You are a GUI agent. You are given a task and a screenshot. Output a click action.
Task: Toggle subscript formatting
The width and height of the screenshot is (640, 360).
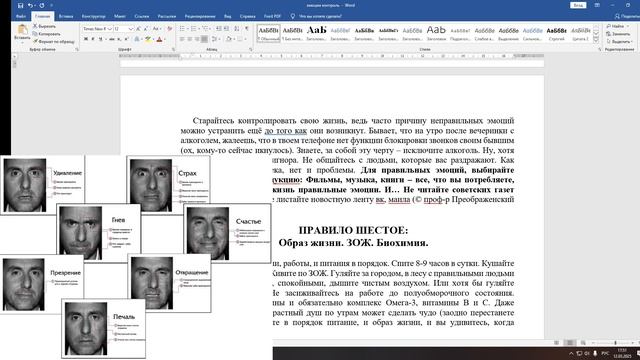click(x=119, y=39)
